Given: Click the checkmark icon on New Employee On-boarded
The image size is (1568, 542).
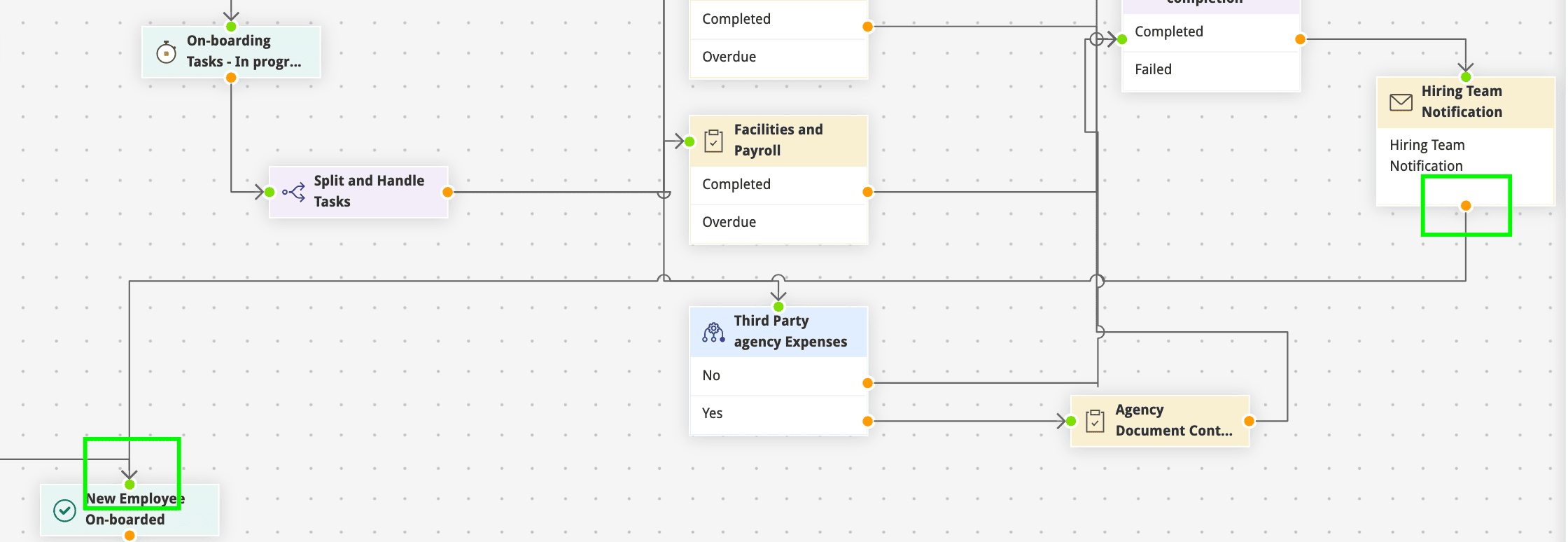Looking at the screenshot, I should point(65,510).
